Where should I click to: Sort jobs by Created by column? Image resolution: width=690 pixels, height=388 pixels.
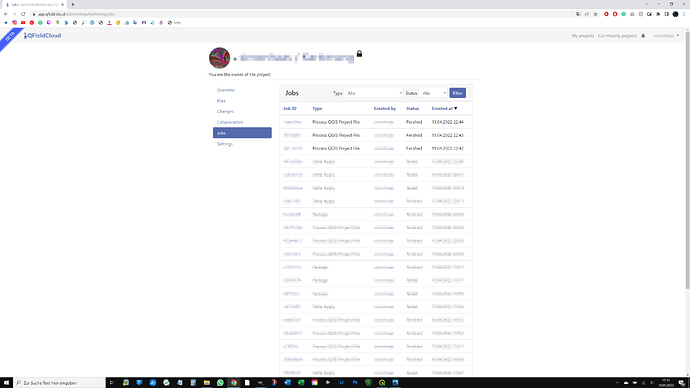[x=385, y=108]
